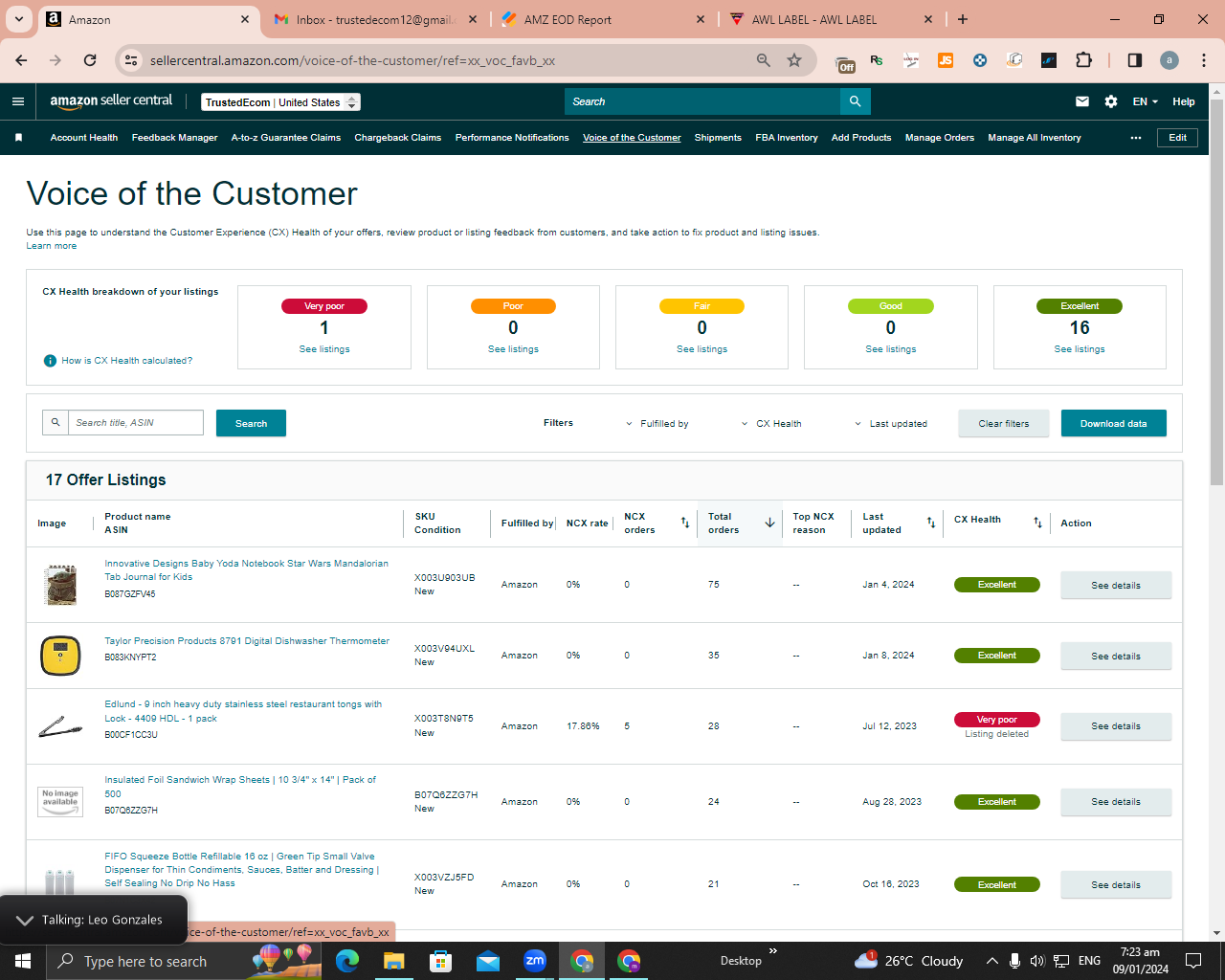Open the more options ellipsis in nav bar
The image size is (1225, 980).
pyautogui.click(x=1136, y=138)
